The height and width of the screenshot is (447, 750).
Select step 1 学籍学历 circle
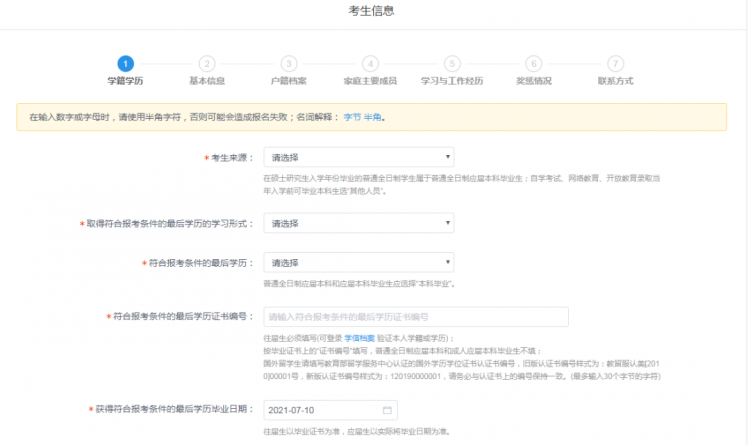(x=125, y=64)
